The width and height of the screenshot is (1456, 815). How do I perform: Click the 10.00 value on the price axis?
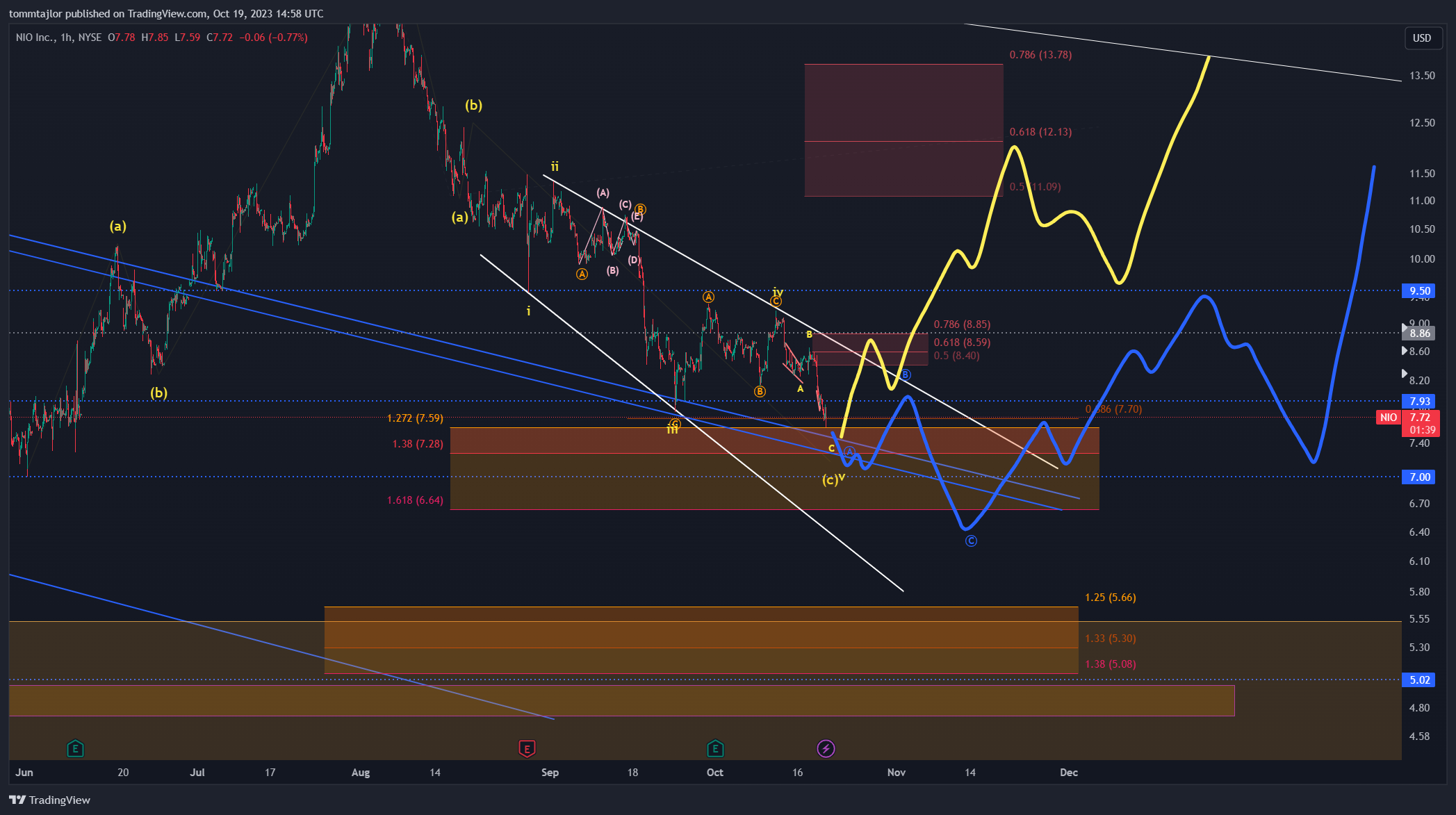pyautogui.click(x=1422, y=259)
